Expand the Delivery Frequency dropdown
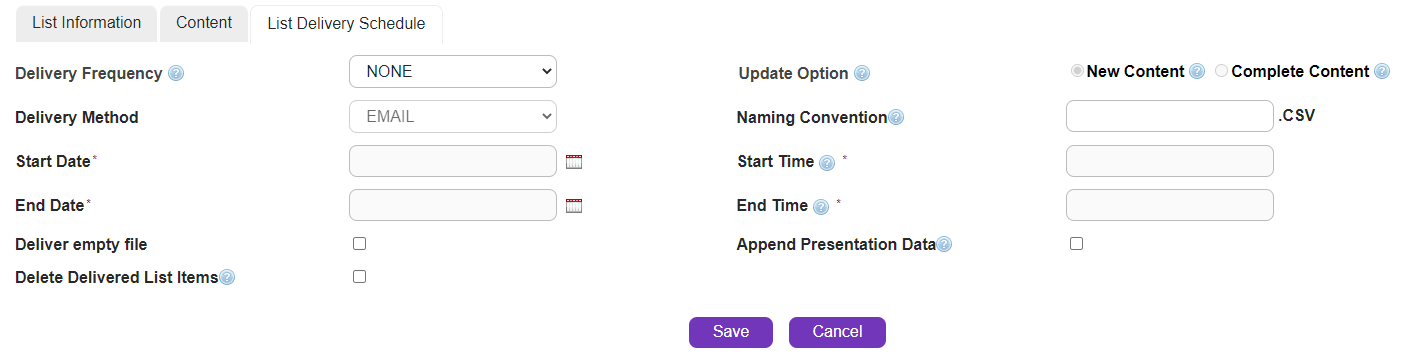Image resolution: width=1425 pixels, height=360 pixels. point(453,72)
